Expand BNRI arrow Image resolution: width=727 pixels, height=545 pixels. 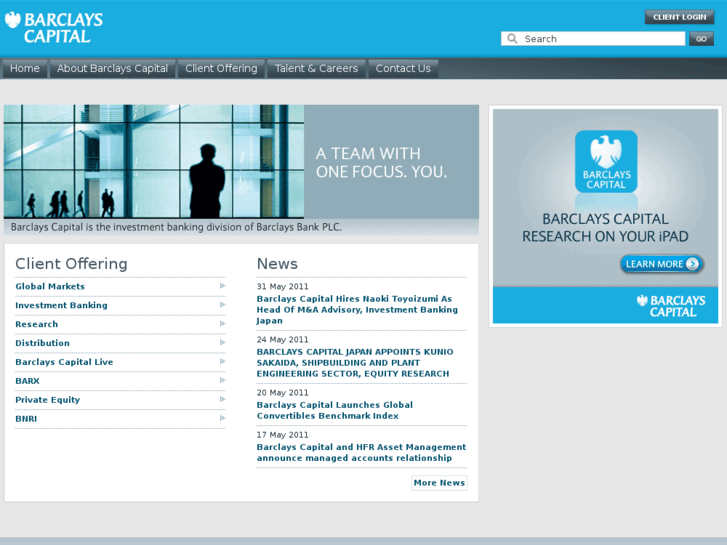coord(223,418)
